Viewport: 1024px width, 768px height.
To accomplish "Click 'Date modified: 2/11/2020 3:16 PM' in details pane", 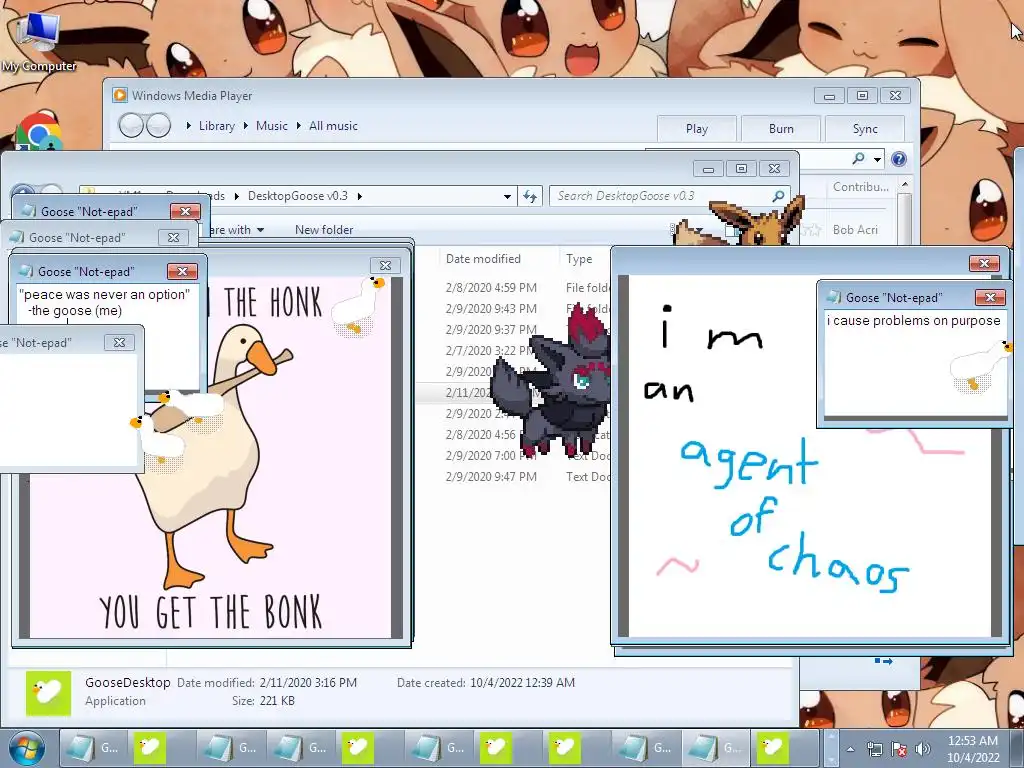I will (267, 682).
